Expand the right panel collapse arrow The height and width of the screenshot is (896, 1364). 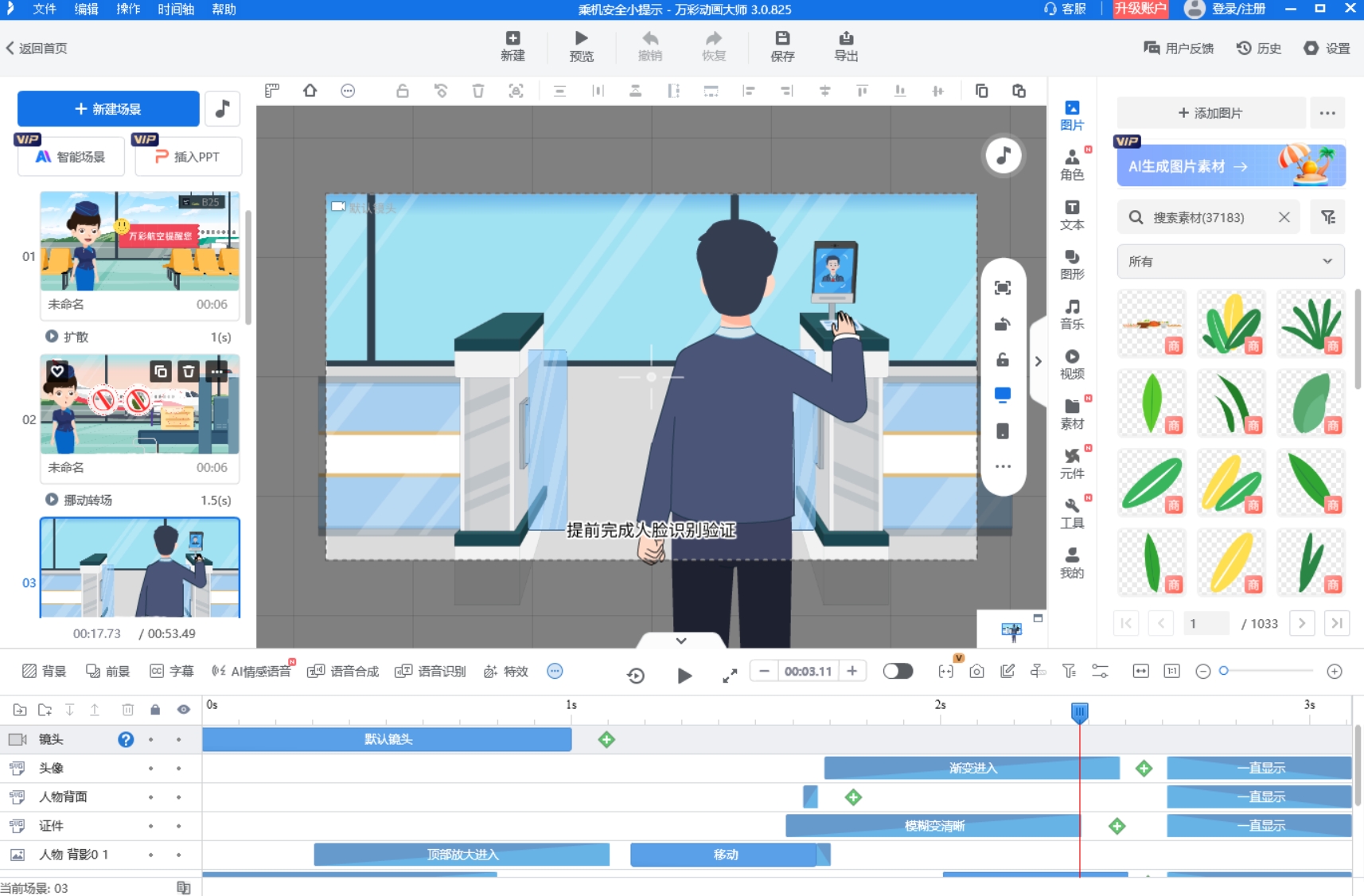click(x=1038, y=361)
